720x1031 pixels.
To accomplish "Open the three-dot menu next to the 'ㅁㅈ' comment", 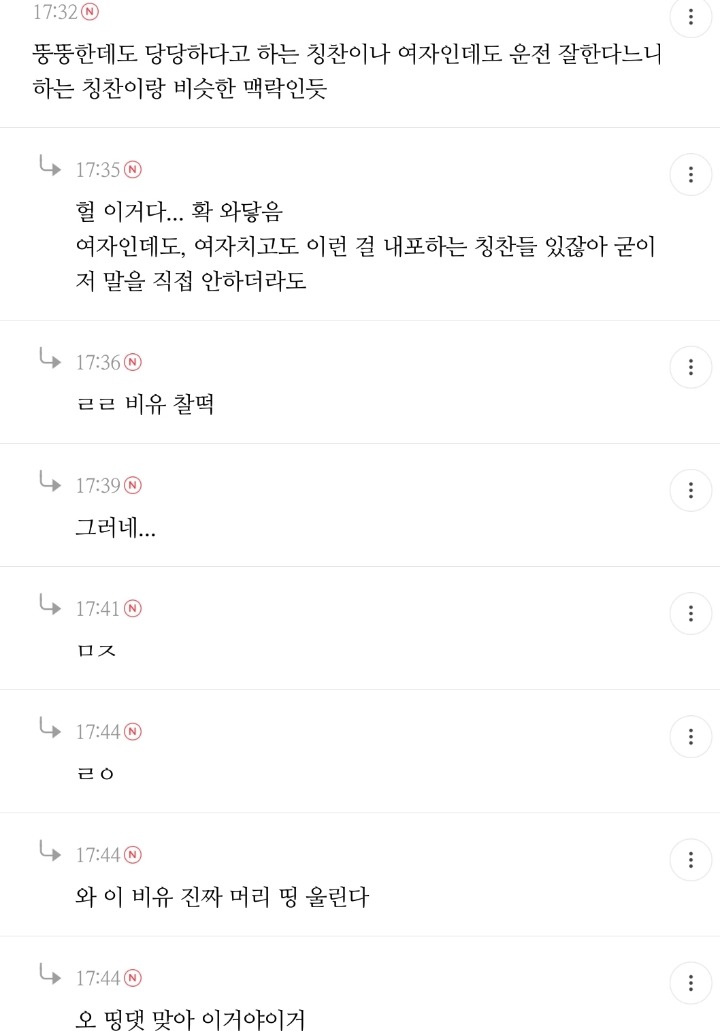I will coord(691,613).
